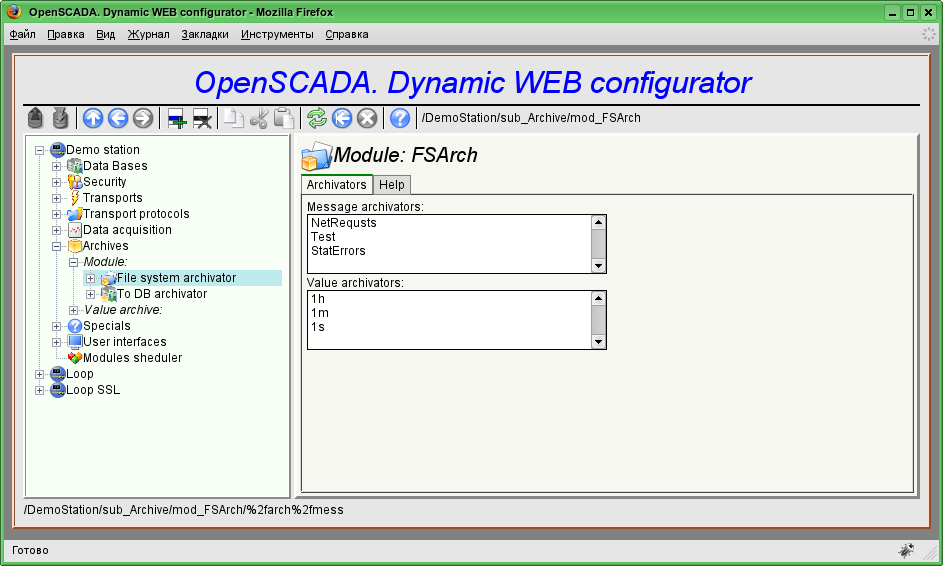The image size is (943, 566).
Task: Click the Load from DB toolbar icon
Action: 35,118
